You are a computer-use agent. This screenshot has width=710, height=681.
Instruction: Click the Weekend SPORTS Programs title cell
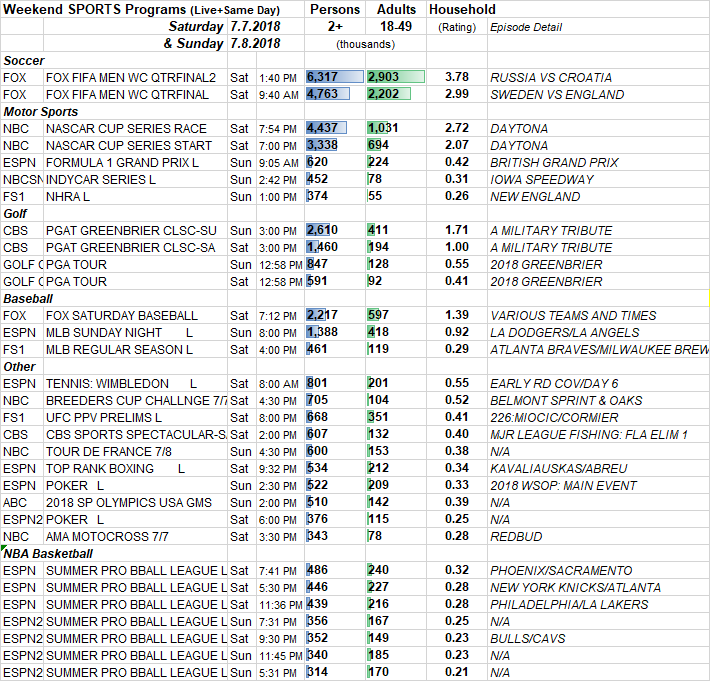click(x=140, y=9)
